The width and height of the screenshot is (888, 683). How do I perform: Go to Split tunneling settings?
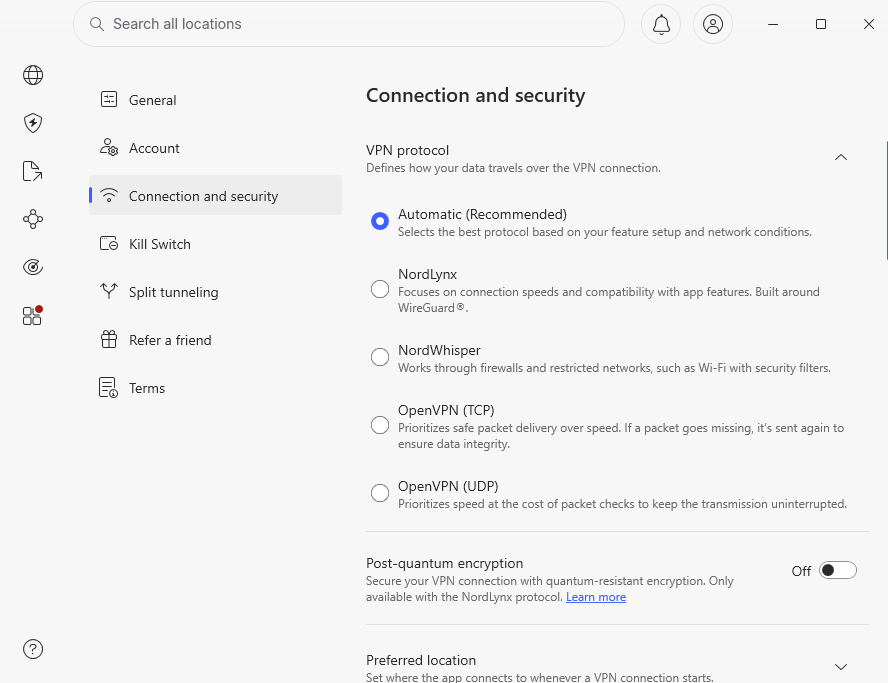click(215, 292)
